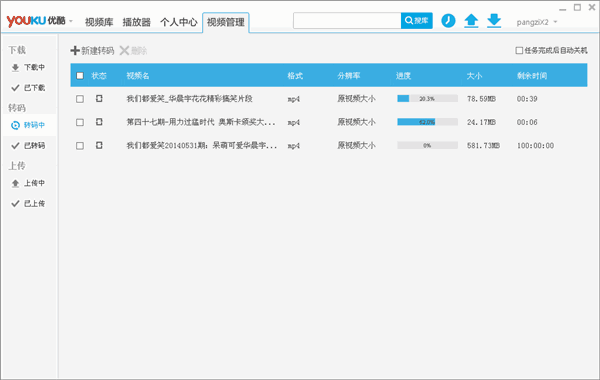Click the 0% progress bar
The width and height of the screenshot is (600, 380).
(x=427, y=145)
